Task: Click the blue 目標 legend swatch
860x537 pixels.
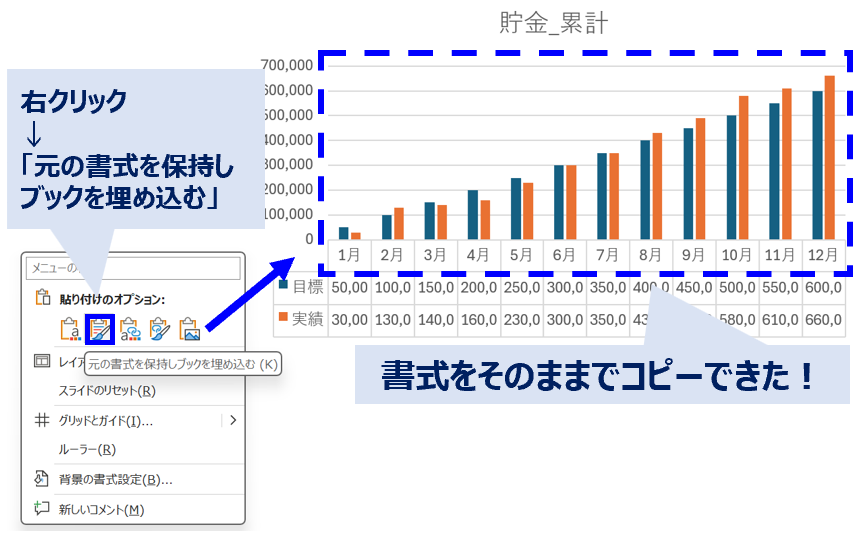Action: coord(284,284)
